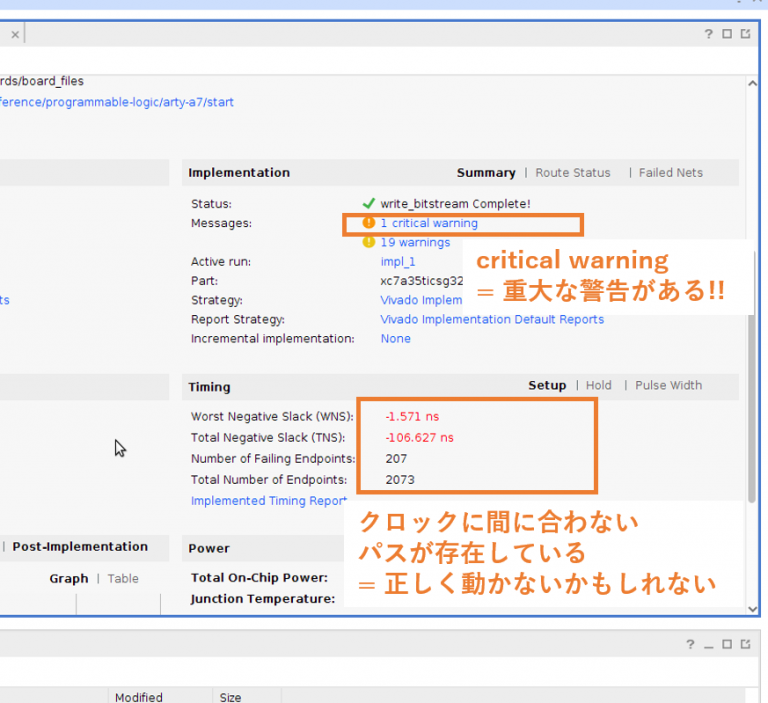Show the Hold timing tab
Image resolution: width=768 pixels, height=703 pixels.
598,386
